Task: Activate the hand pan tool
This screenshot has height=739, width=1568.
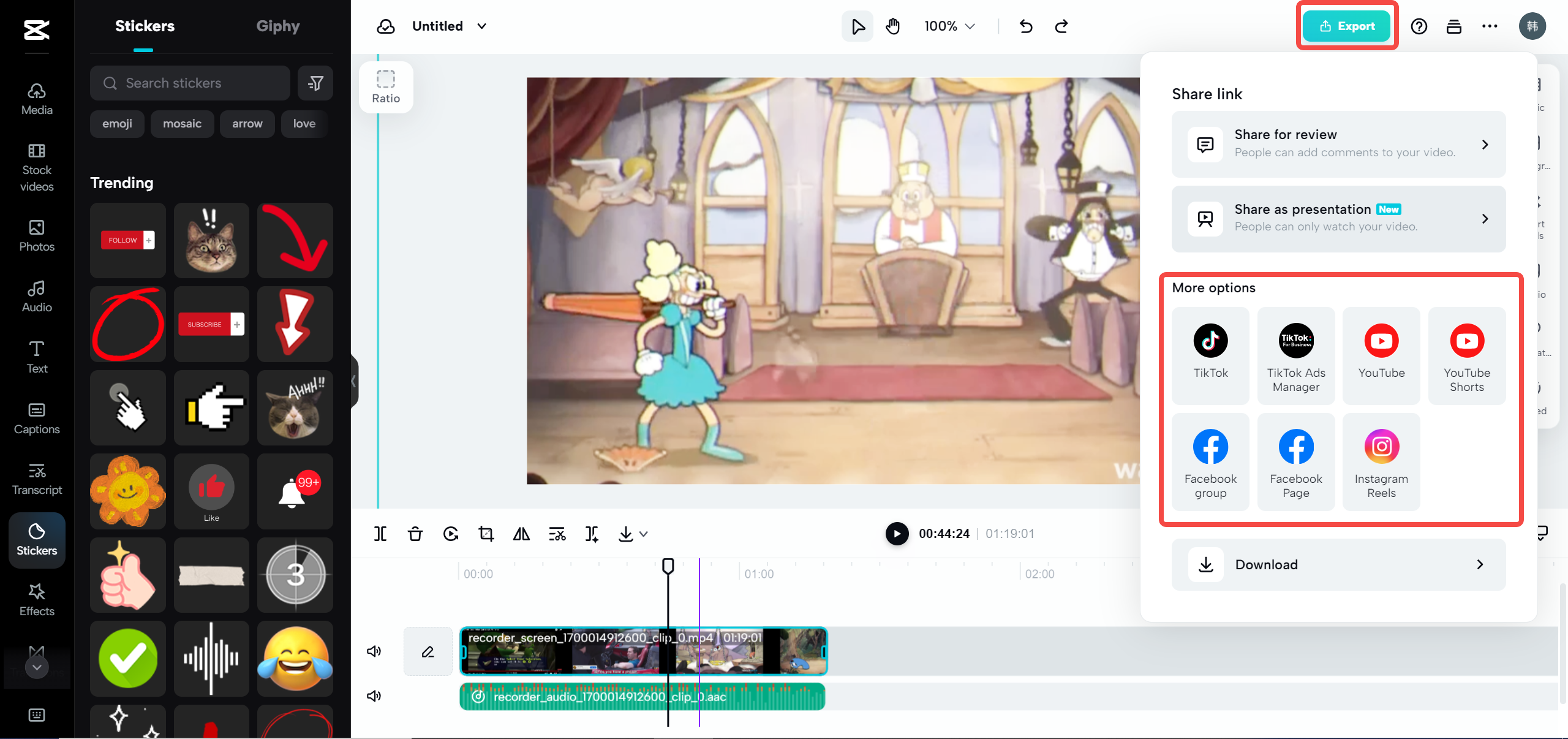Action: [893, 26]
